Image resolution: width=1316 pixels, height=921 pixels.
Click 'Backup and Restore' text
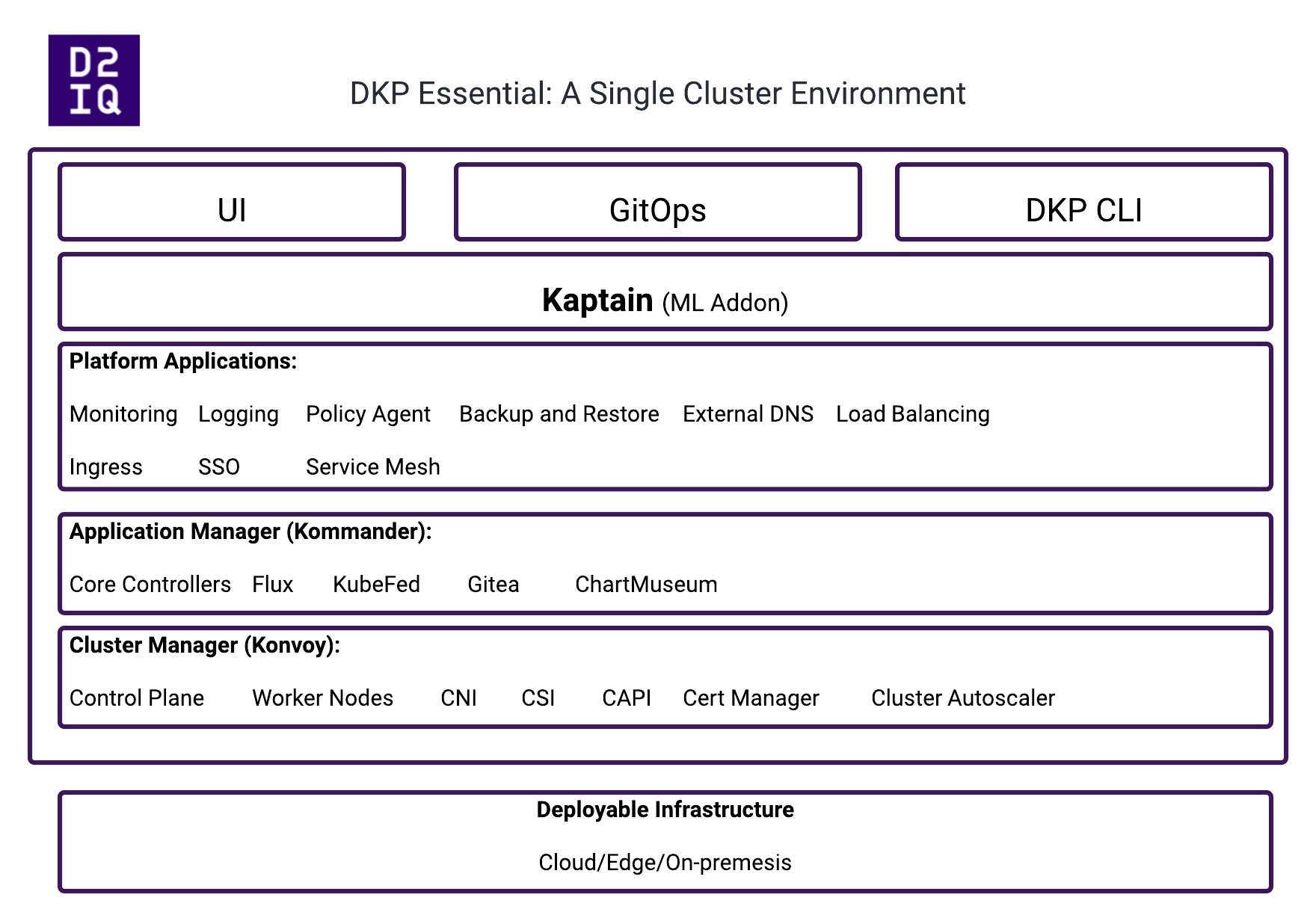click(559, 414)
